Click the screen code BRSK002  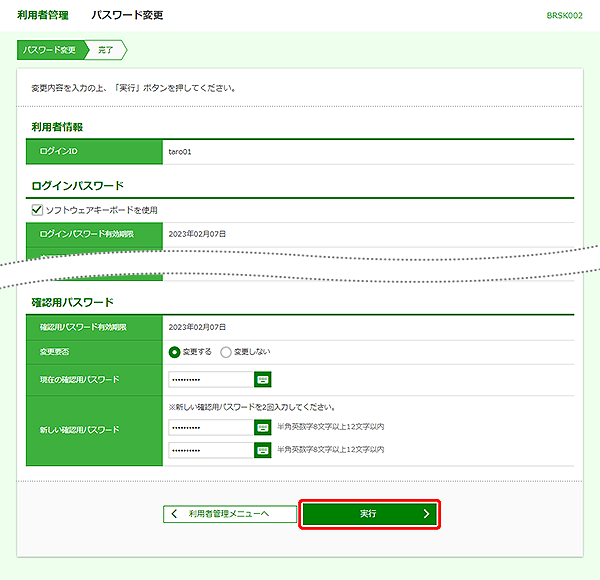pos(564,15)
